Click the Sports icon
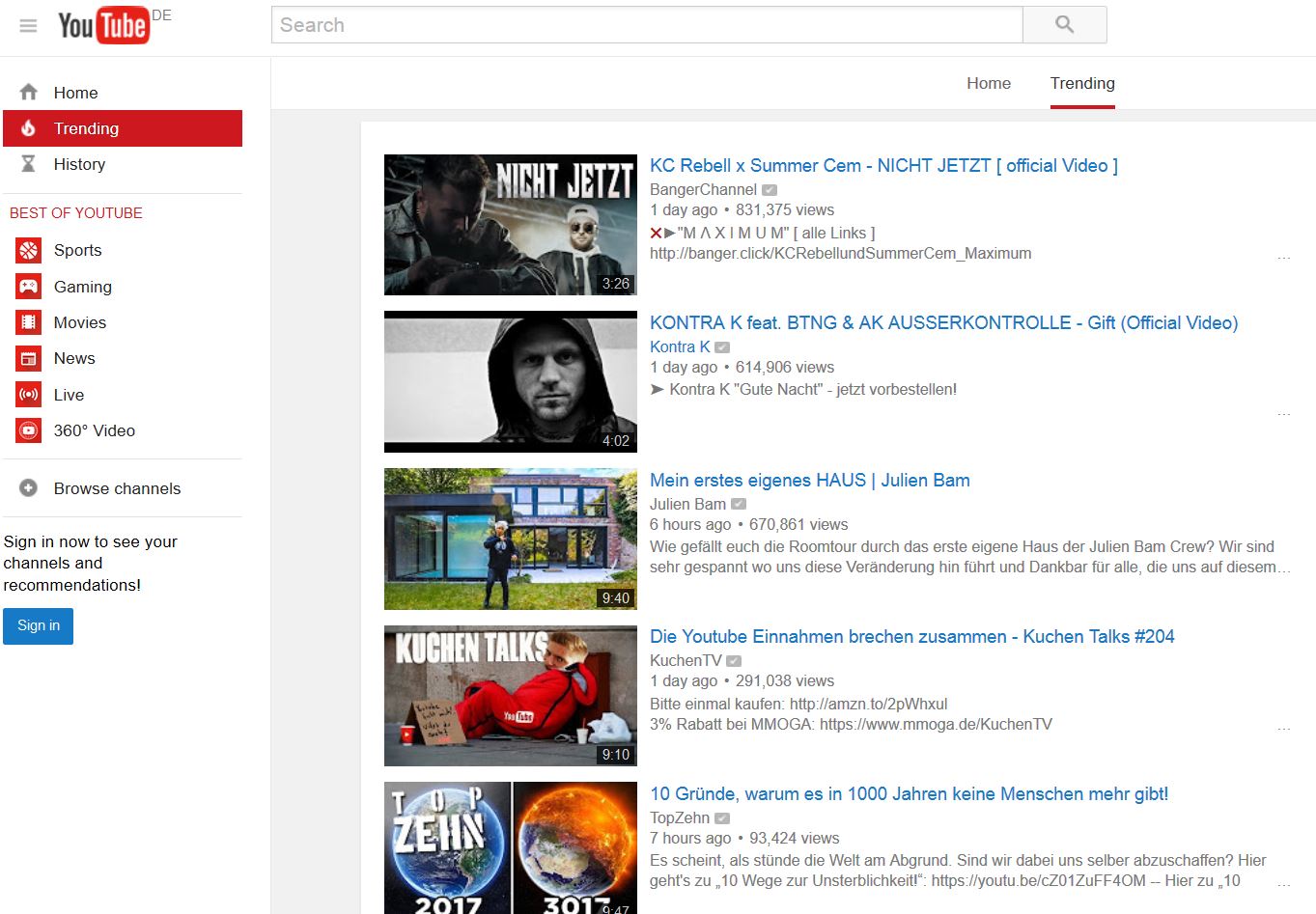The image size is (1316, 914). click(29, 250)
